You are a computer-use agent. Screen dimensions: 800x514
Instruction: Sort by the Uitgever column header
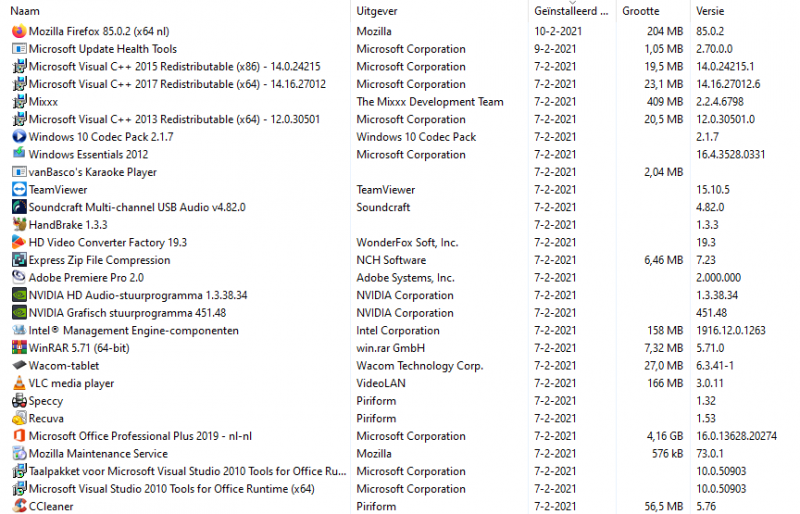tap(377, 11)
